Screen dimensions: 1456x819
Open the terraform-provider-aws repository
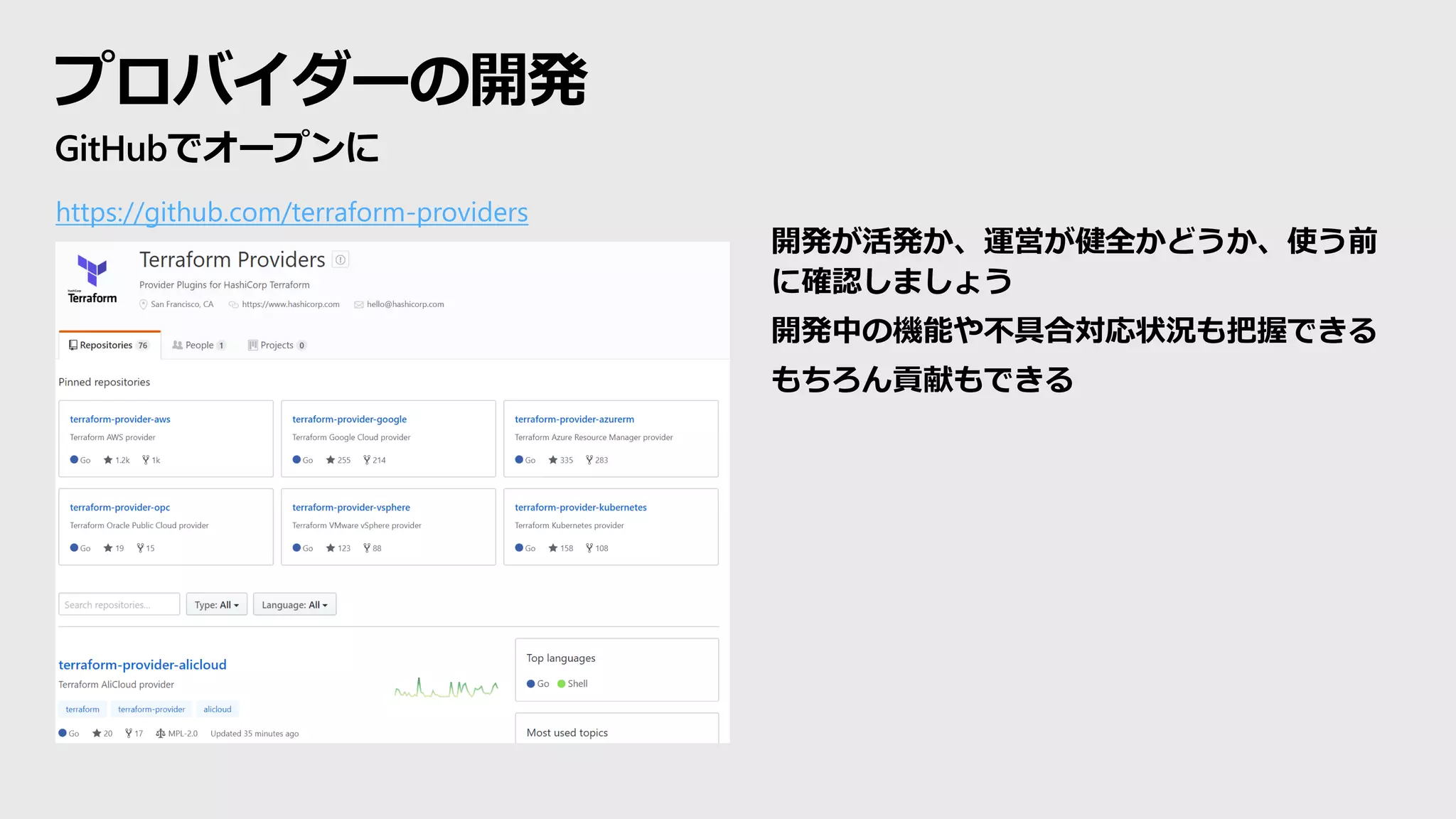(x=120, y=419)
